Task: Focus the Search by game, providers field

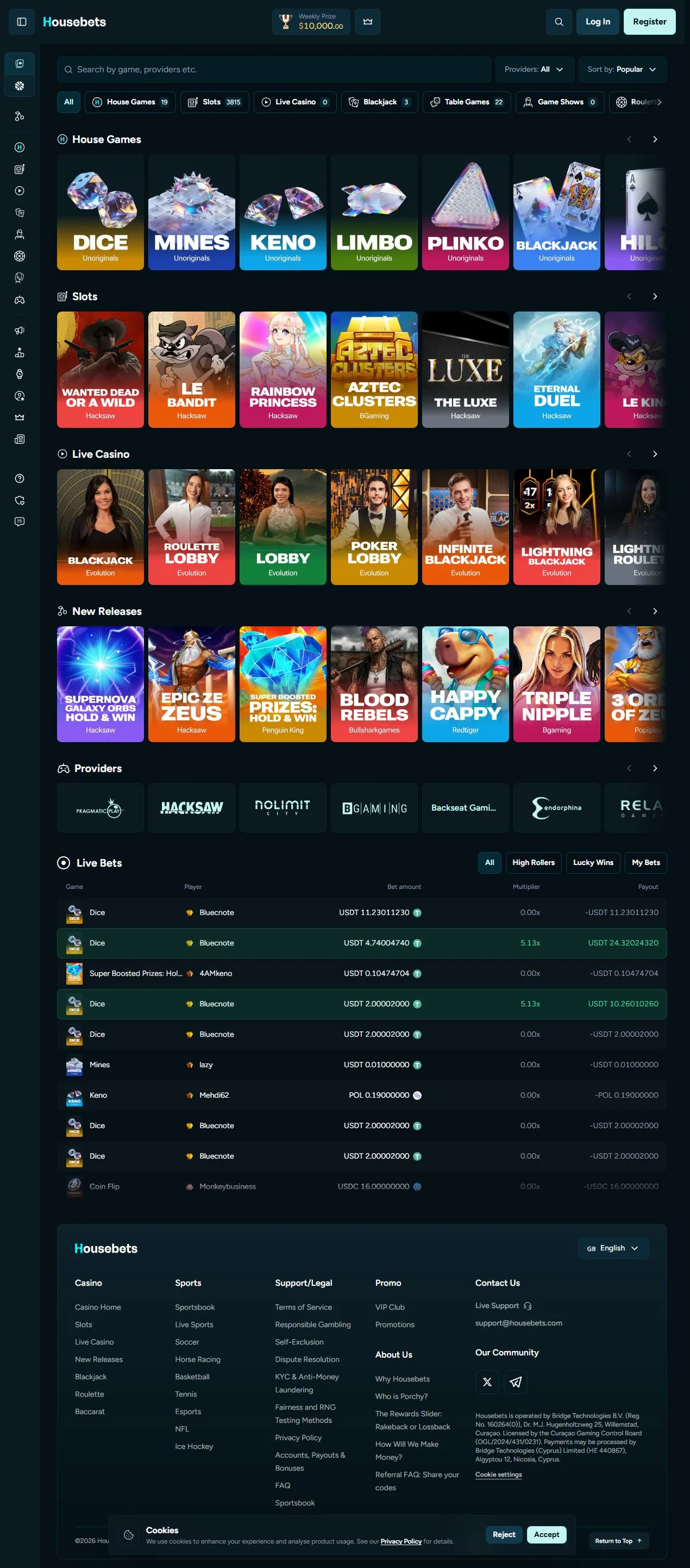Action: (x=274, y=70)
